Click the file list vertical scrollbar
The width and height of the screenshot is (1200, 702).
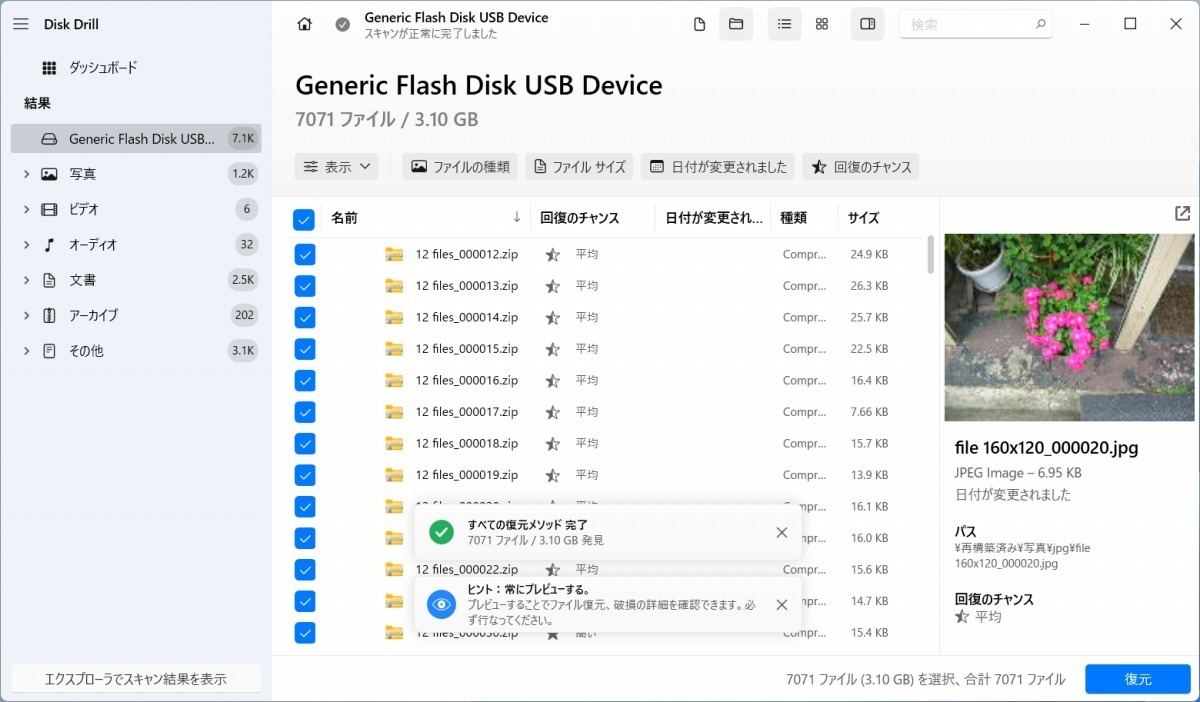tap(931, 255)
